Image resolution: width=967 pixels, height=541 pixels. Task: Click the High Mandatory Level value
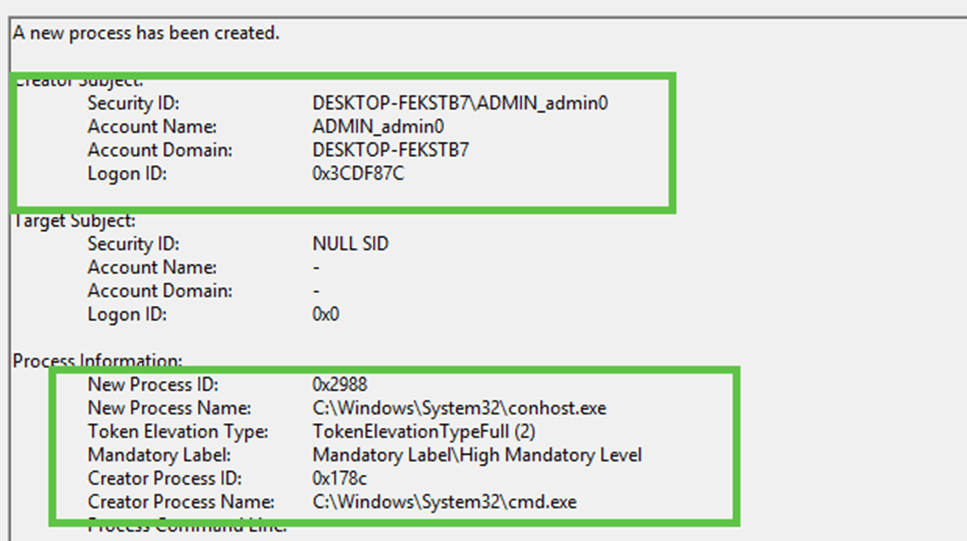coord(477,455)
